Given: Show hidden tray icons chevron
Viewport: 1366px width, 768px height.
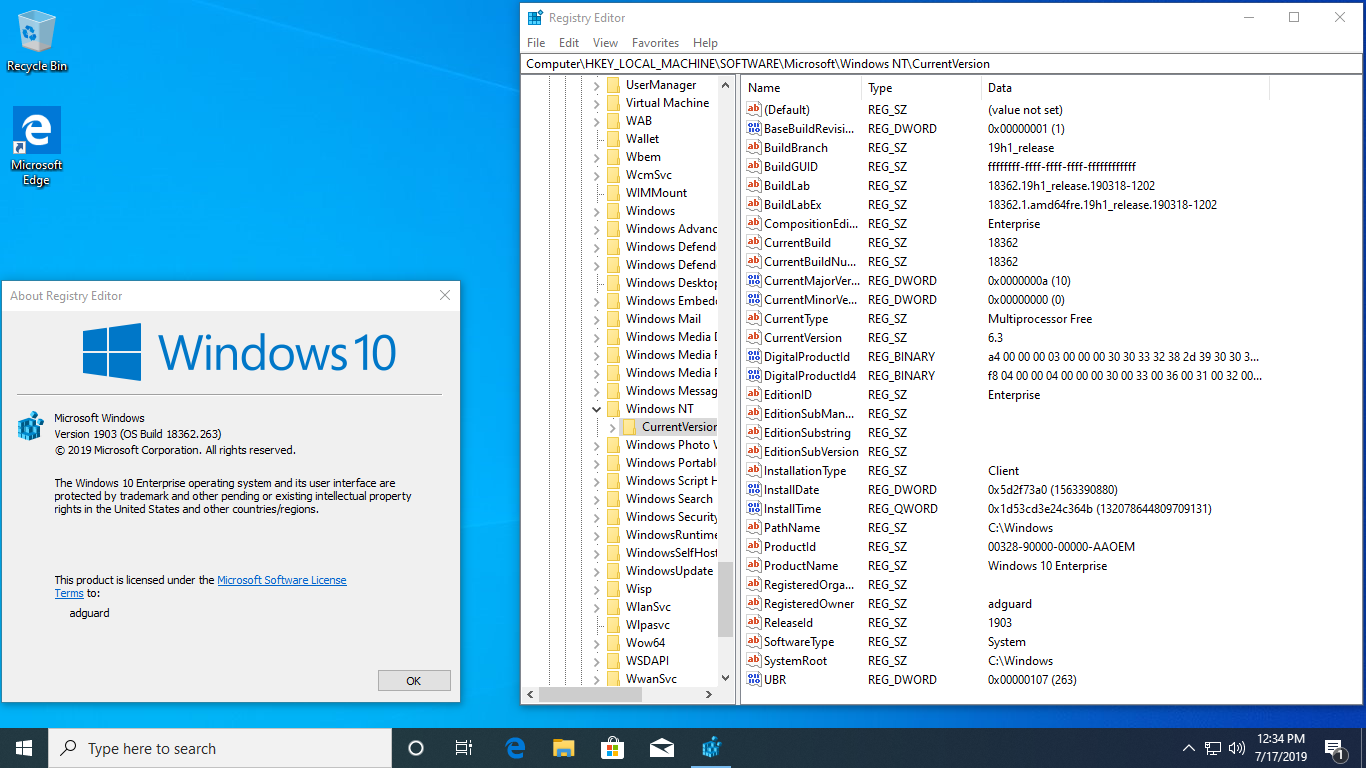Looking at the screenshot, I should (1189, 748).
